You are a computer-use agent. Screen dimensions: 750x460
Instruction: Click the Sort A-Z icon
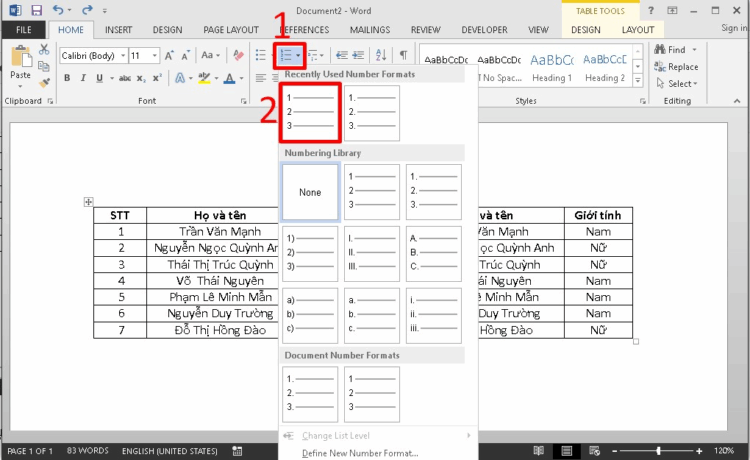(381, 56)
